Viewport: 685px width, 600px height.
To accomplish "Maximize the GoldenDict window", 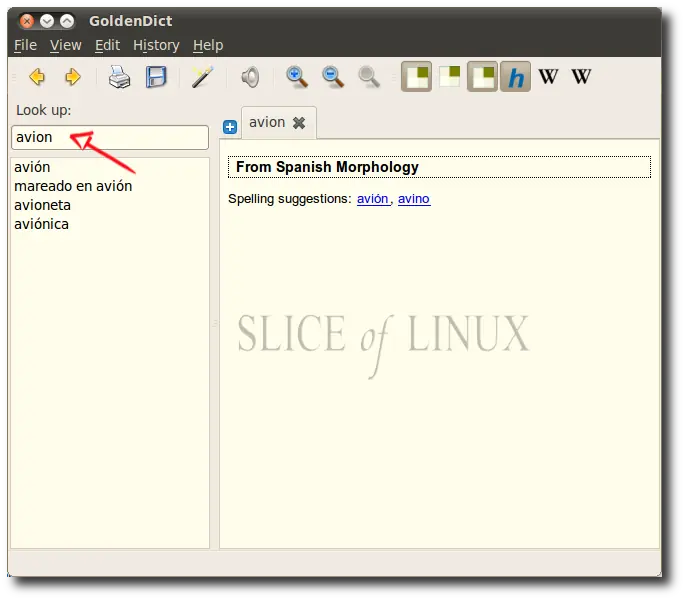I will pos(67,21).
